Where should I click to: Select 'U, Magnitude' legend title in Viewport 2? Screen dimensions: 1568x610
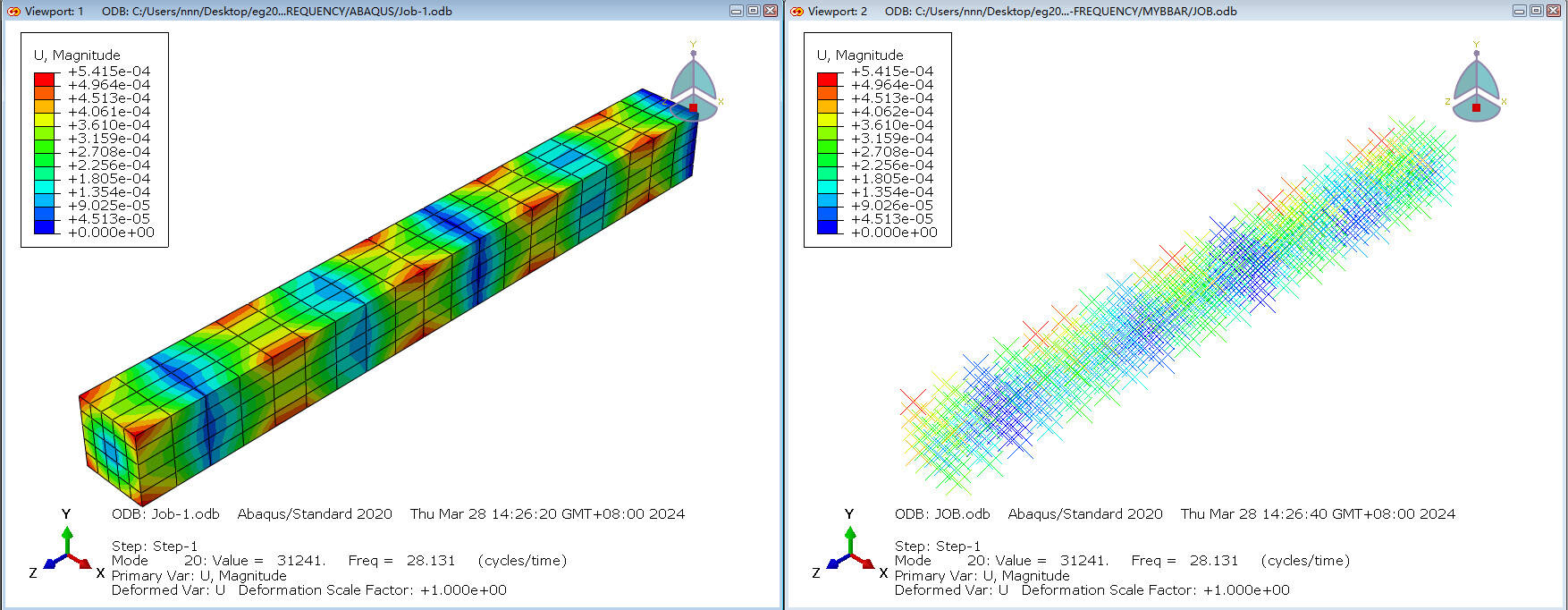pyautogui.click(x=860, y=55)
